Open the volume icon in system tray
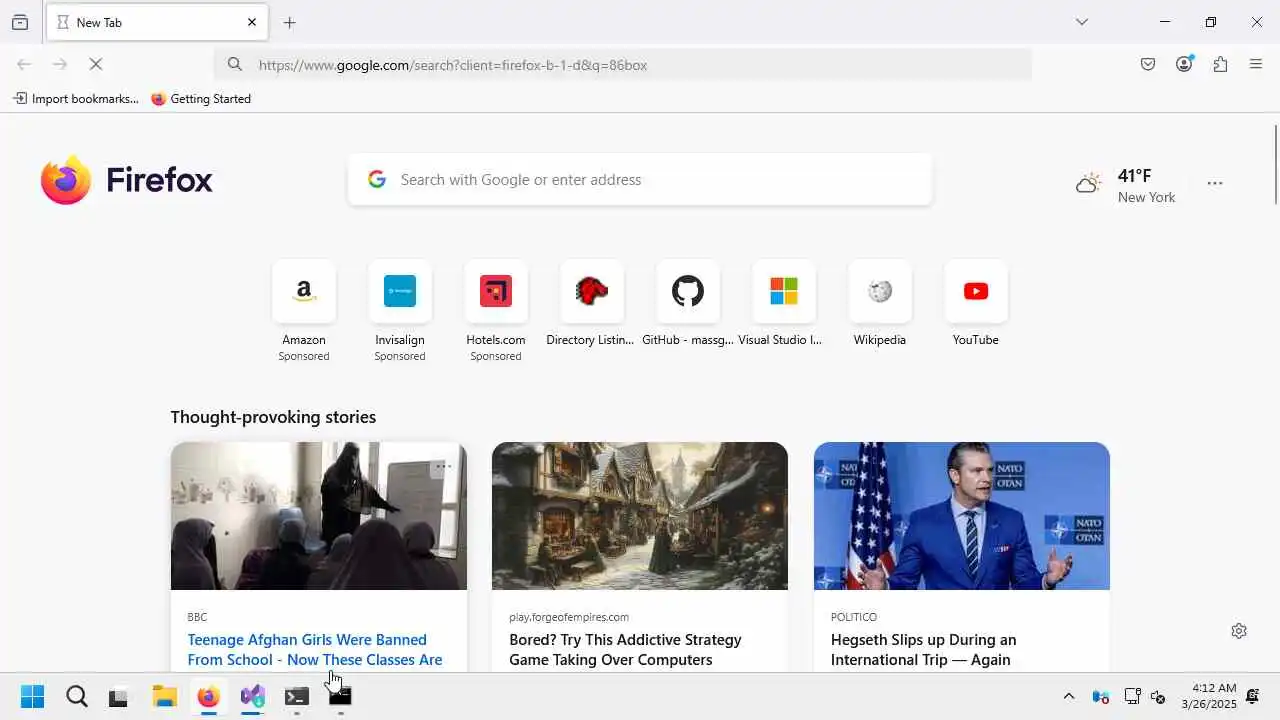 click(1159, 697)
